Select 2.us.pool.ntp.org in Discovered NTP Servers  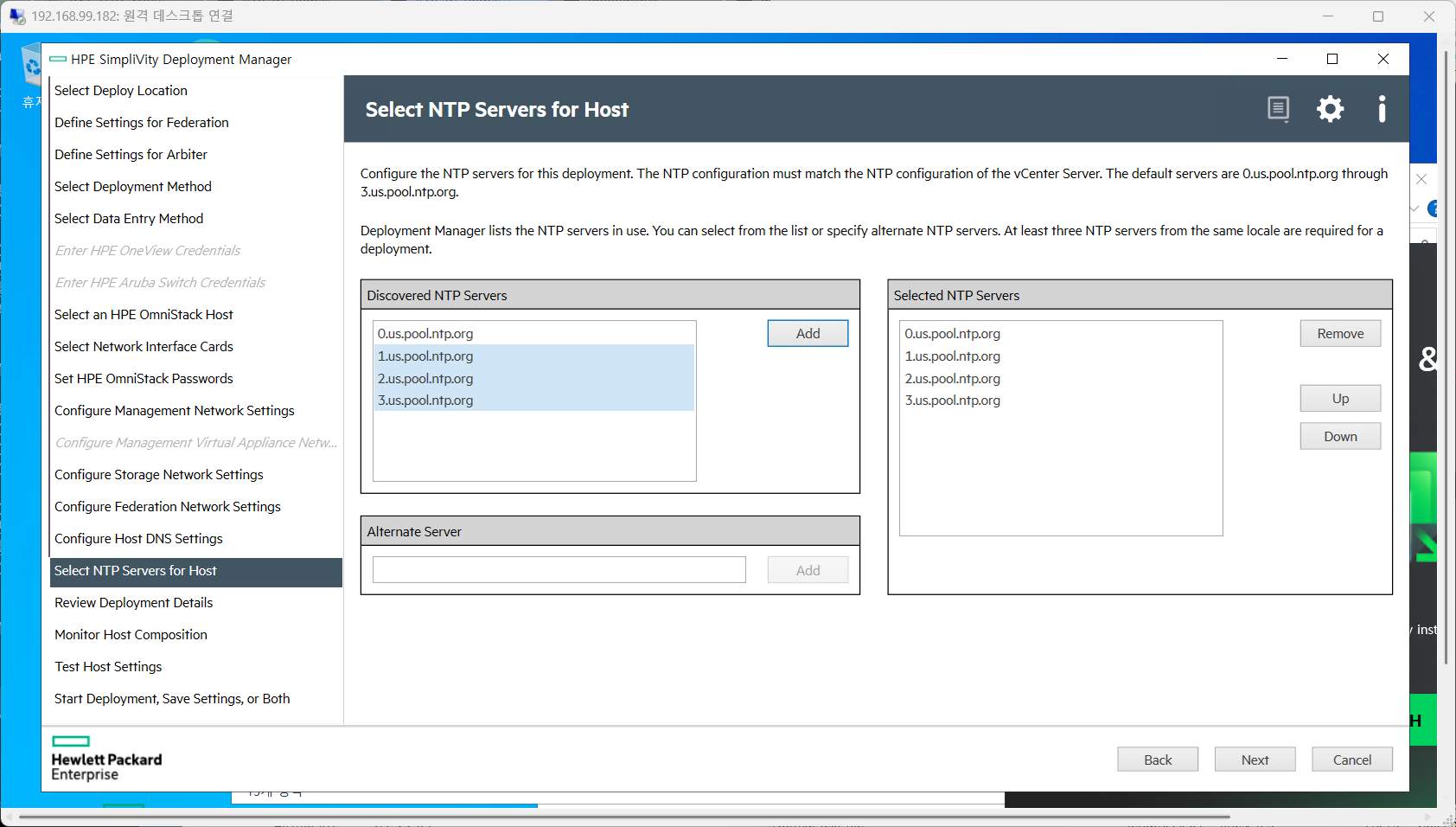(x=534, y=378)
